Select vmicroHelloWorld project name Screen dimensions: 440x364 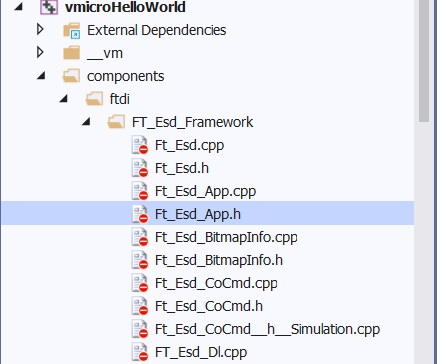(x=125, y=7)
